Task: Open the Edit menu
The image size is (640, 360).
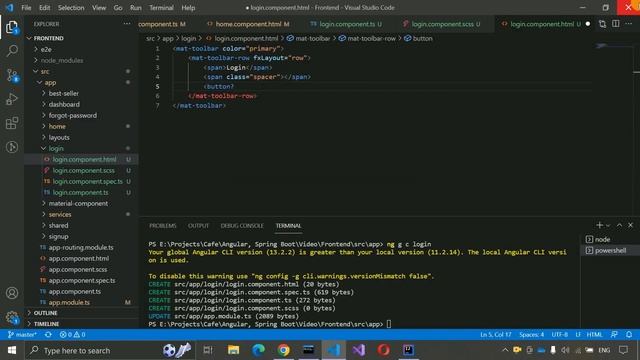Action: (44, 8)
